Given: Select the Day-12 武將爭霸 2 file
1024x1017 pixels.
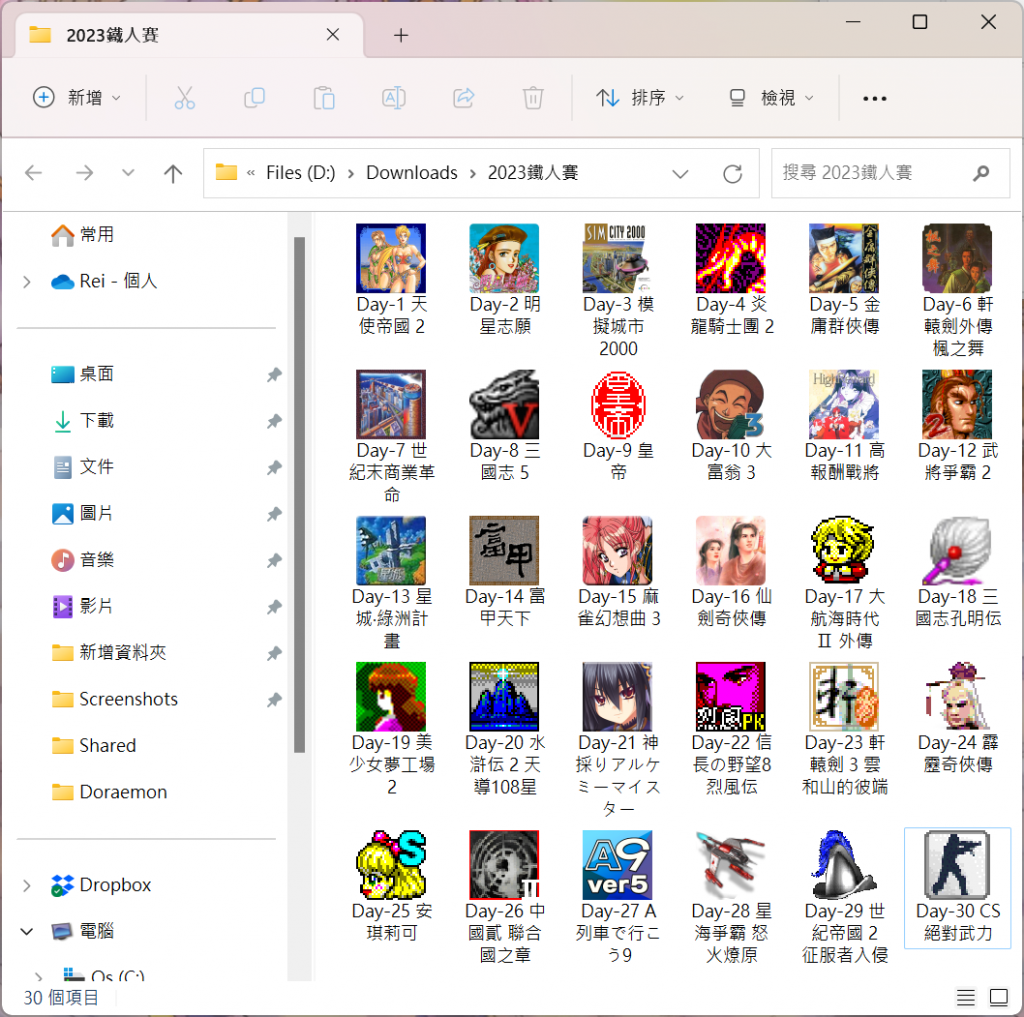Looking at the screenshot, I should point(957,425).
